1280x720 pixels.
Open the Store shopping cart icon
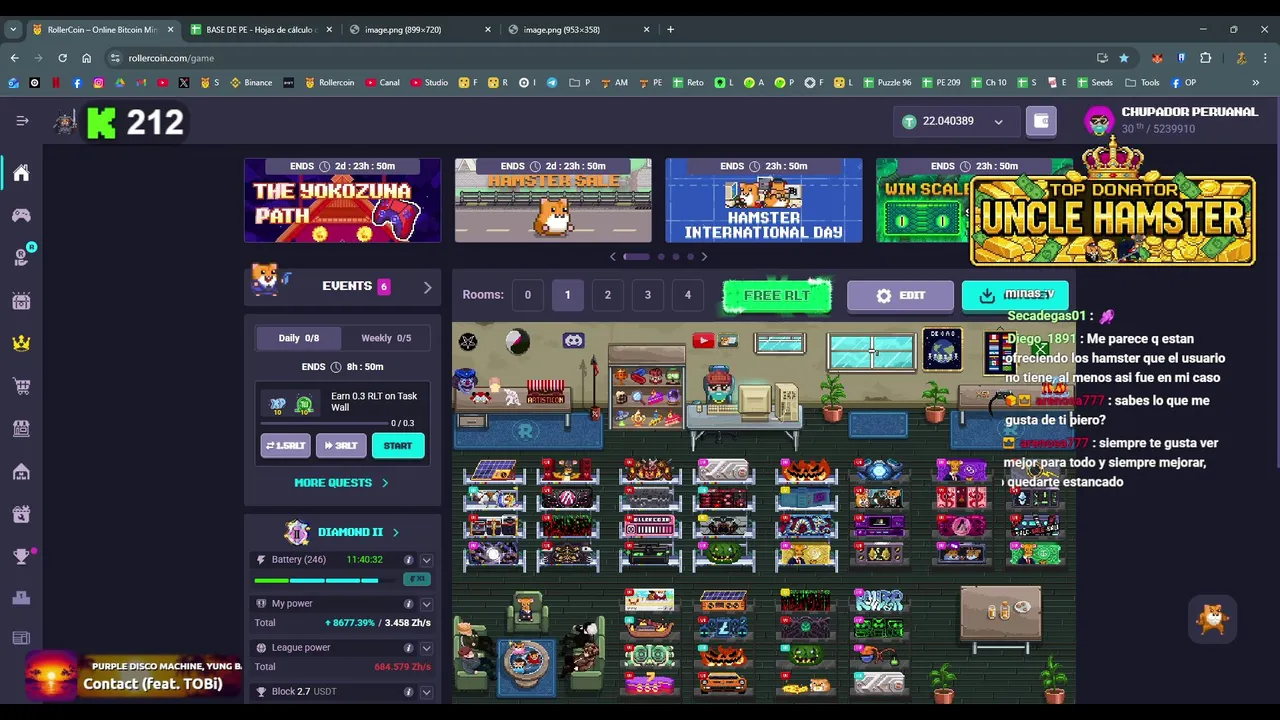pos(21,385)
